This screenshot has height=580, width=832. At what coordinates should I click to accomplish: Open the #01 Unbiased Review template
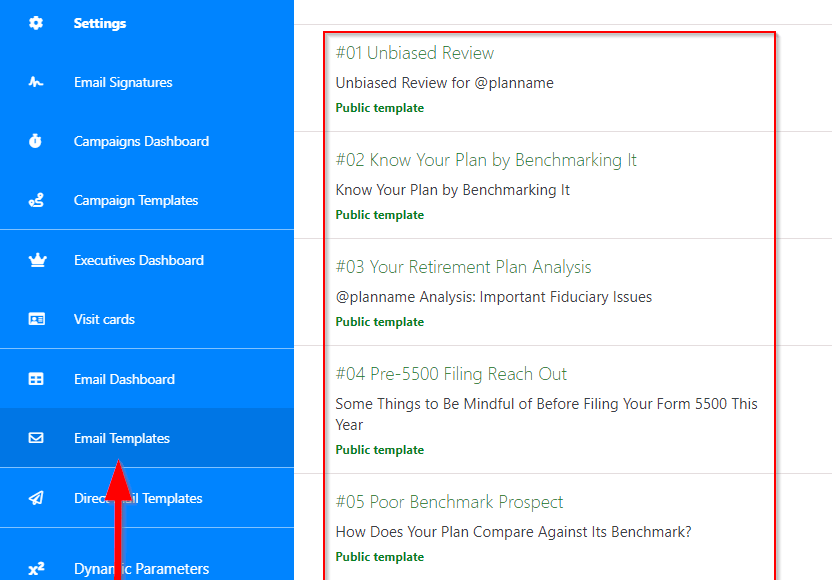click(415, 53)
